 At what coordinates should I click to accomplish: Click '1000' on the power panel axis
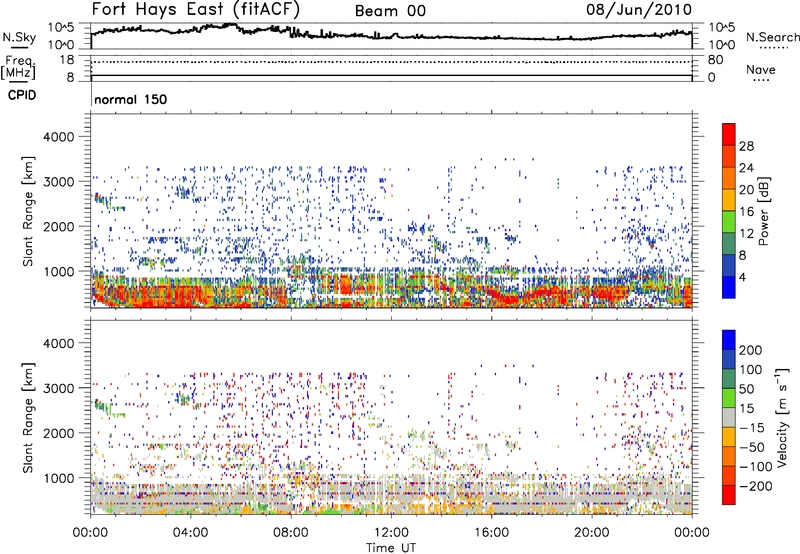coord(59,271)
